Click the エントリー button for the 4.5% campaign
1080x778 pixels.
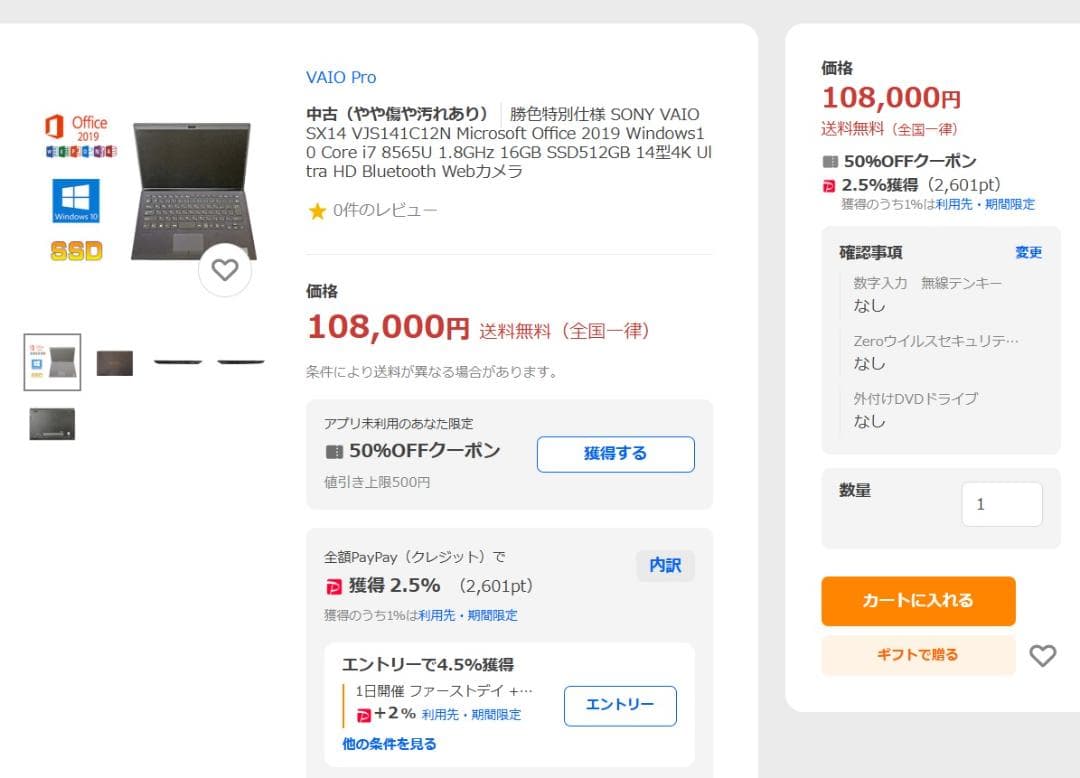point(620,706)
